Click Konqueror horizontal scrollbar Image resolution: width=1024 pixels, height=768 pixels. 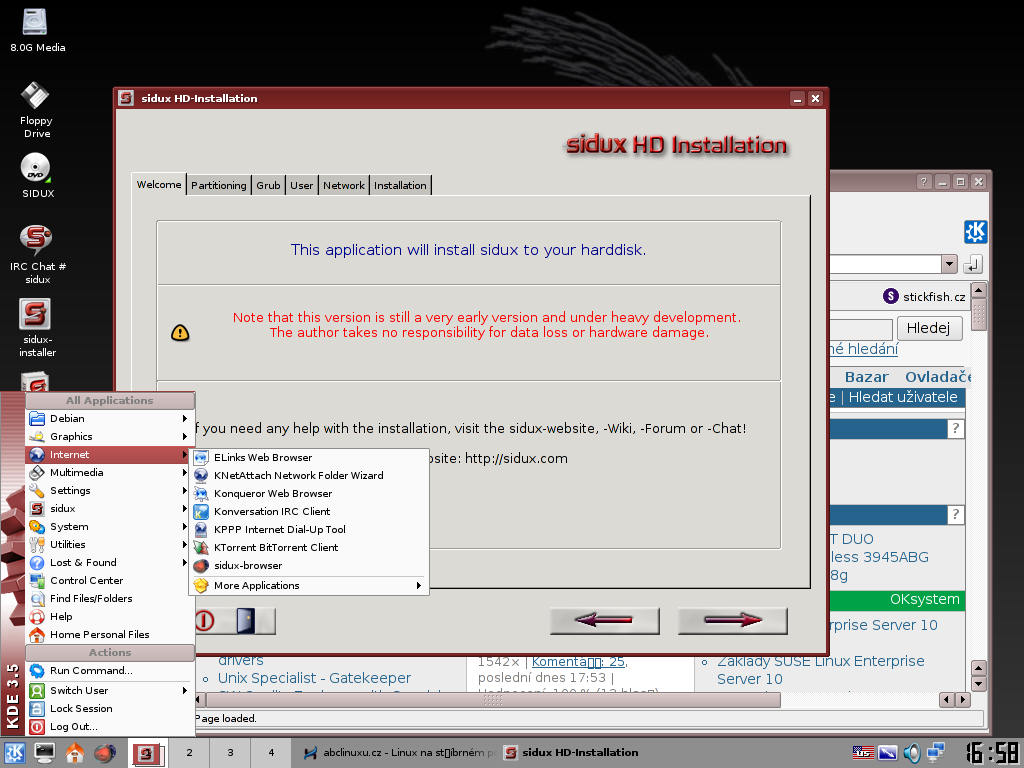pyautogui.click(x=493, y=700)
